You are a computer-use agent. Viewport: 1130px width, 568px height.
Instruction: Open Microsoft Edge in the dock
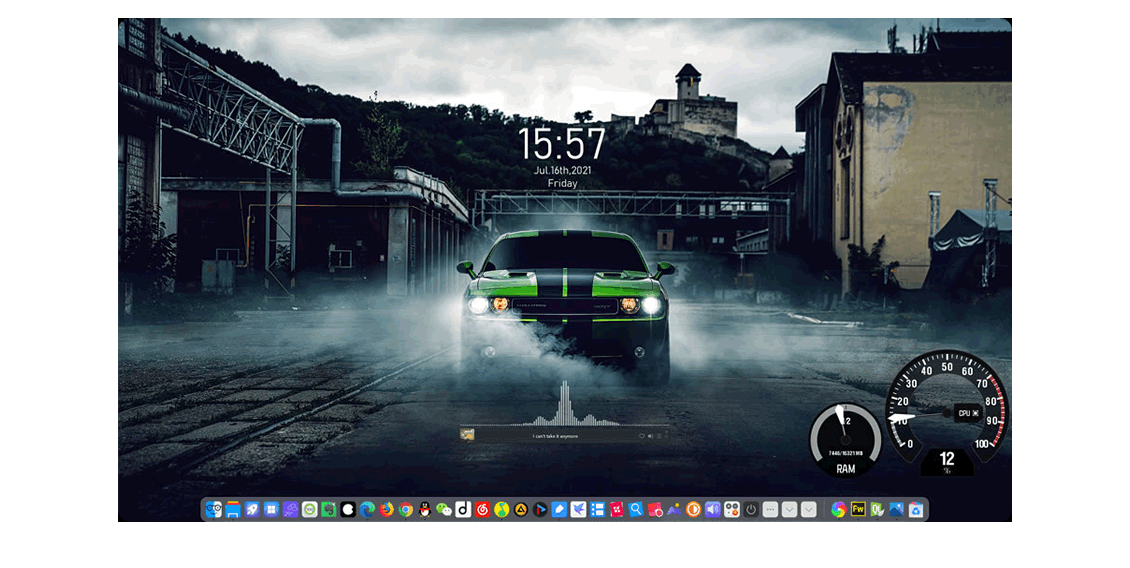367,510
